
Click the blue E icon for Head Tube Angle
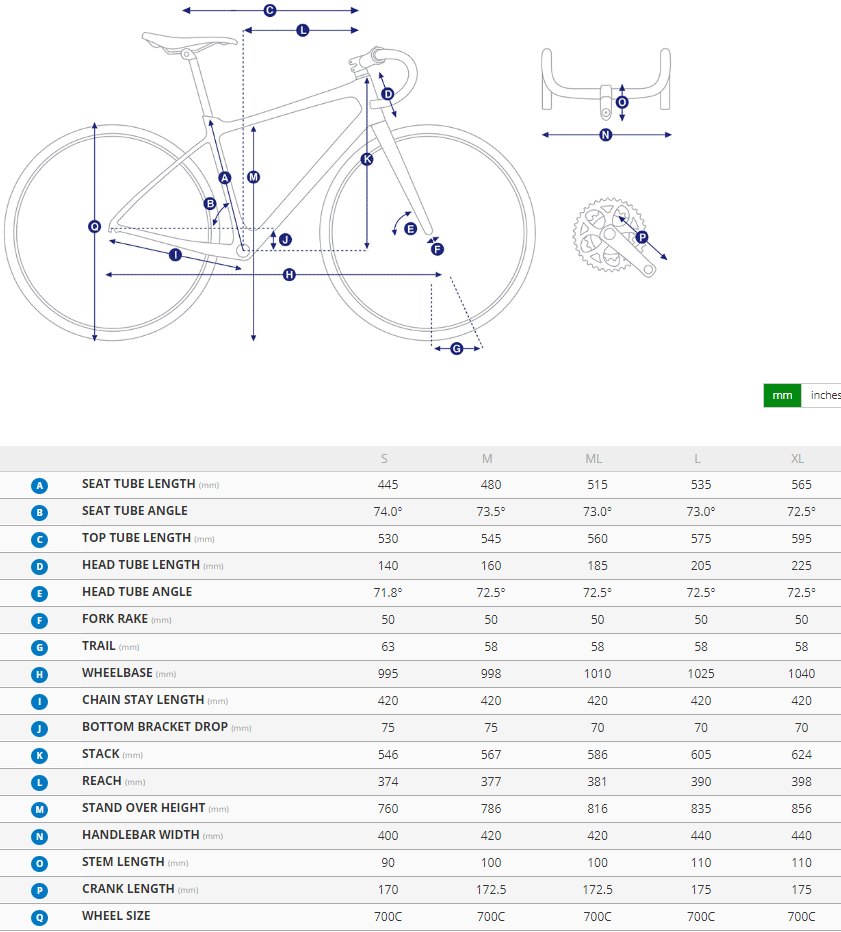[40, 593]
